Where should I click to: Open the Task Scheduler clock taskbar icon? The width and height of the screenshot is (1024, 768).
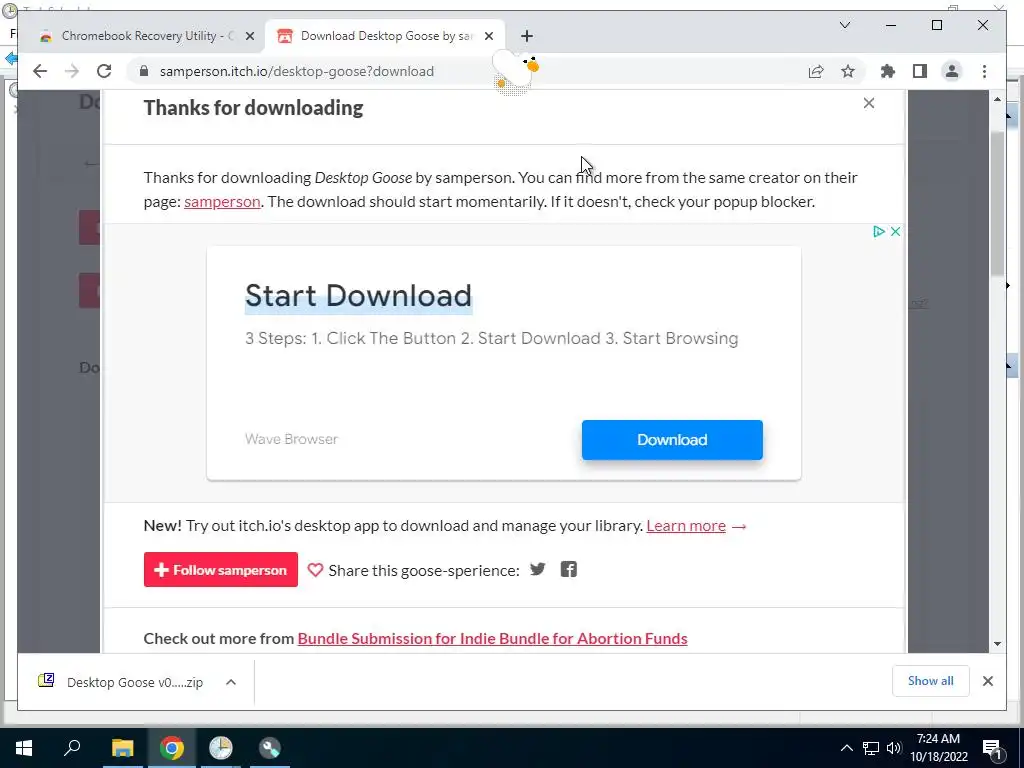(x=221, y=748)
